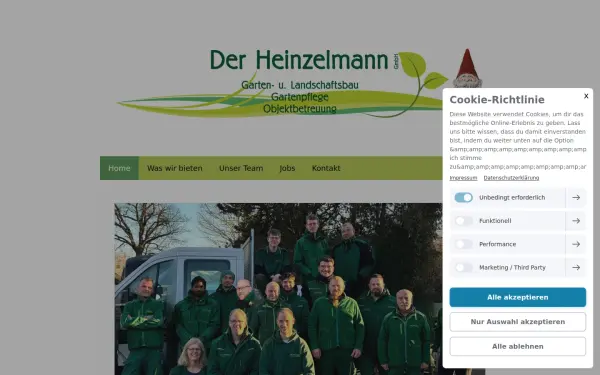
Task: Open the Impressum link
Action: coord(463,178)
